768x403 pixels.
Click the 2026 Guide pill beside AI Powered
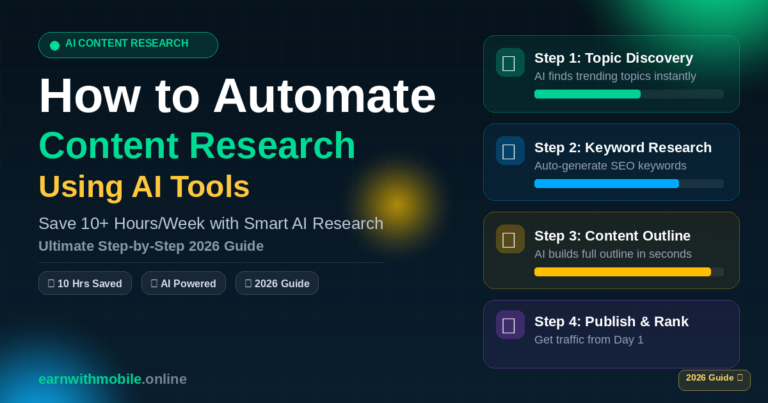pos(277,283)
